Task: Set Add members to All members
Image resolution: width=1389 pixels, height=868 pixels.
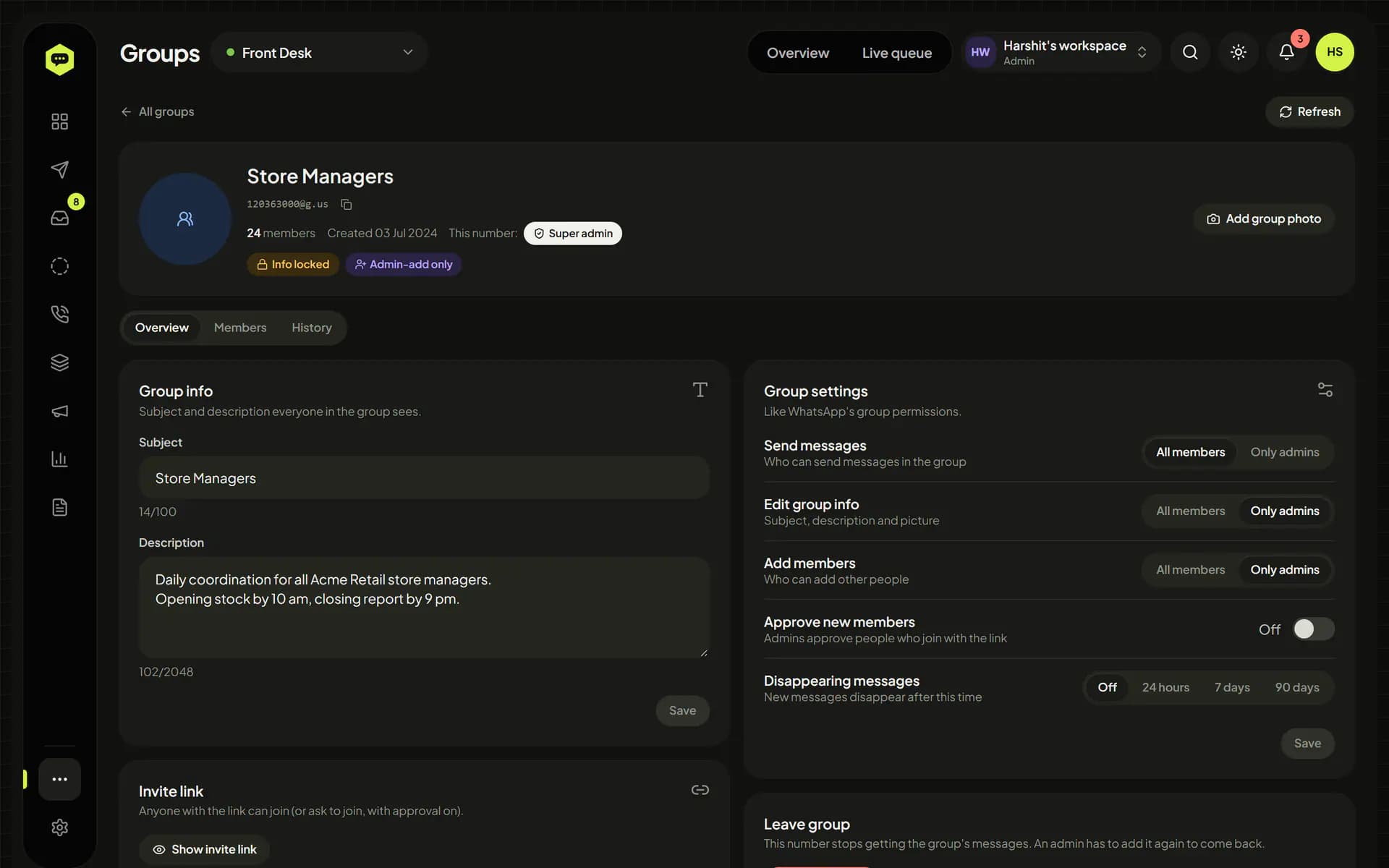Action: pos(1190,570)
